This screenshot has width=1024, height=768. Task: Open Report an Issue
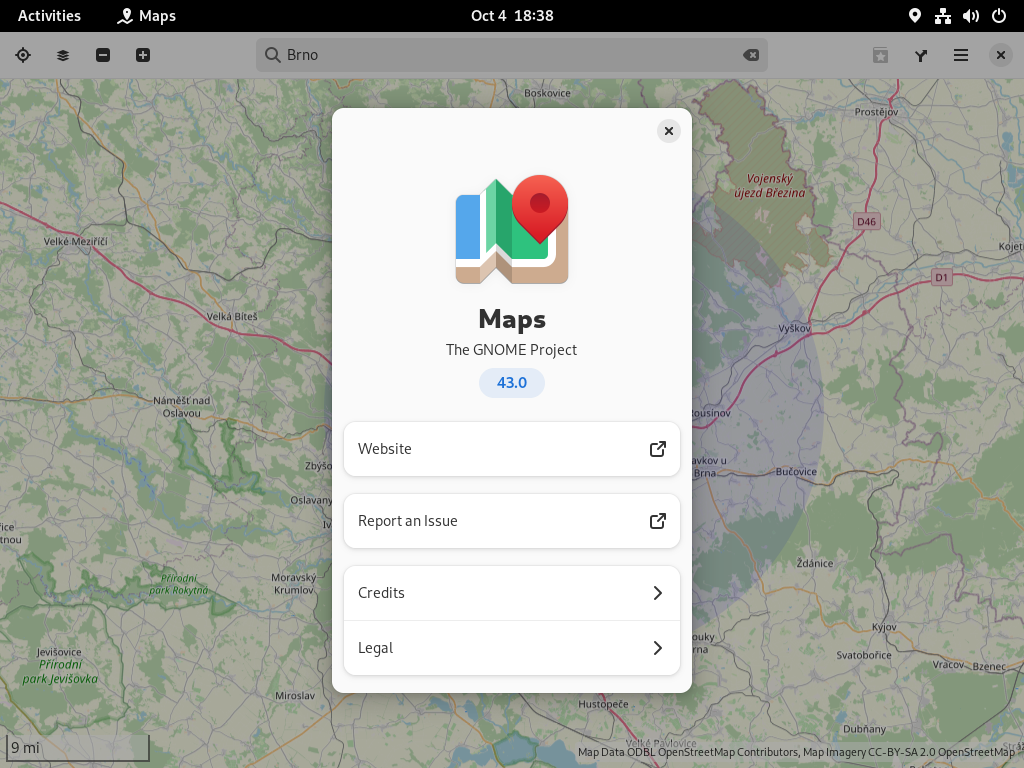512,520
